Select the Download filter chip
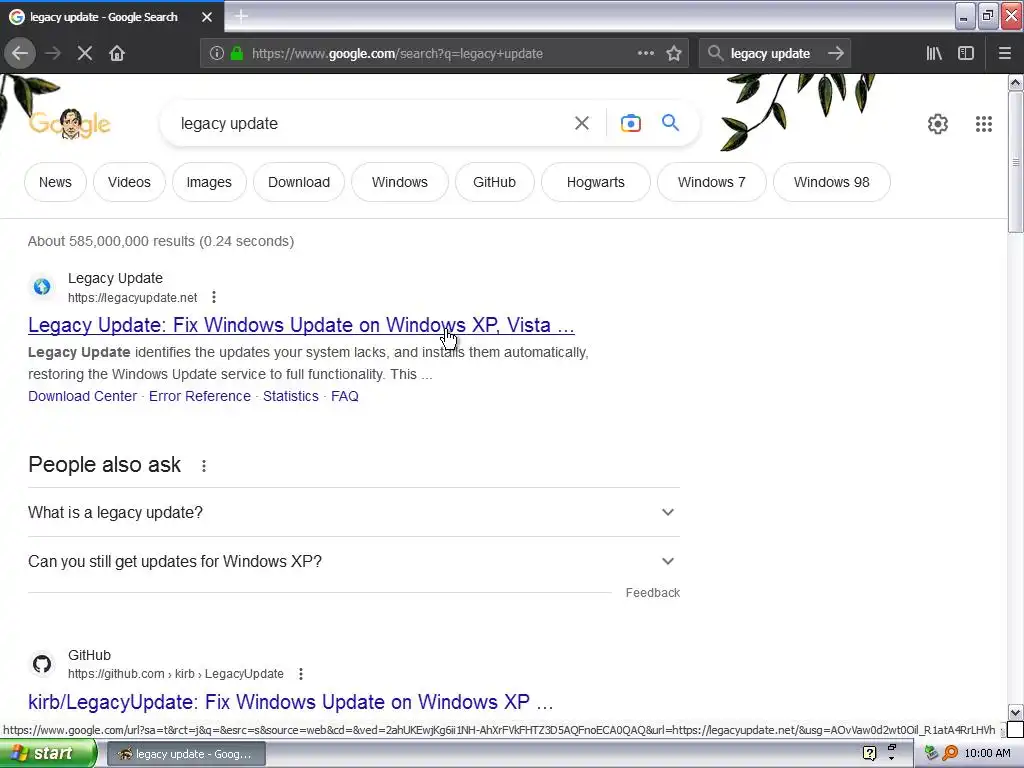1024x768 pixels. [299, 182]
